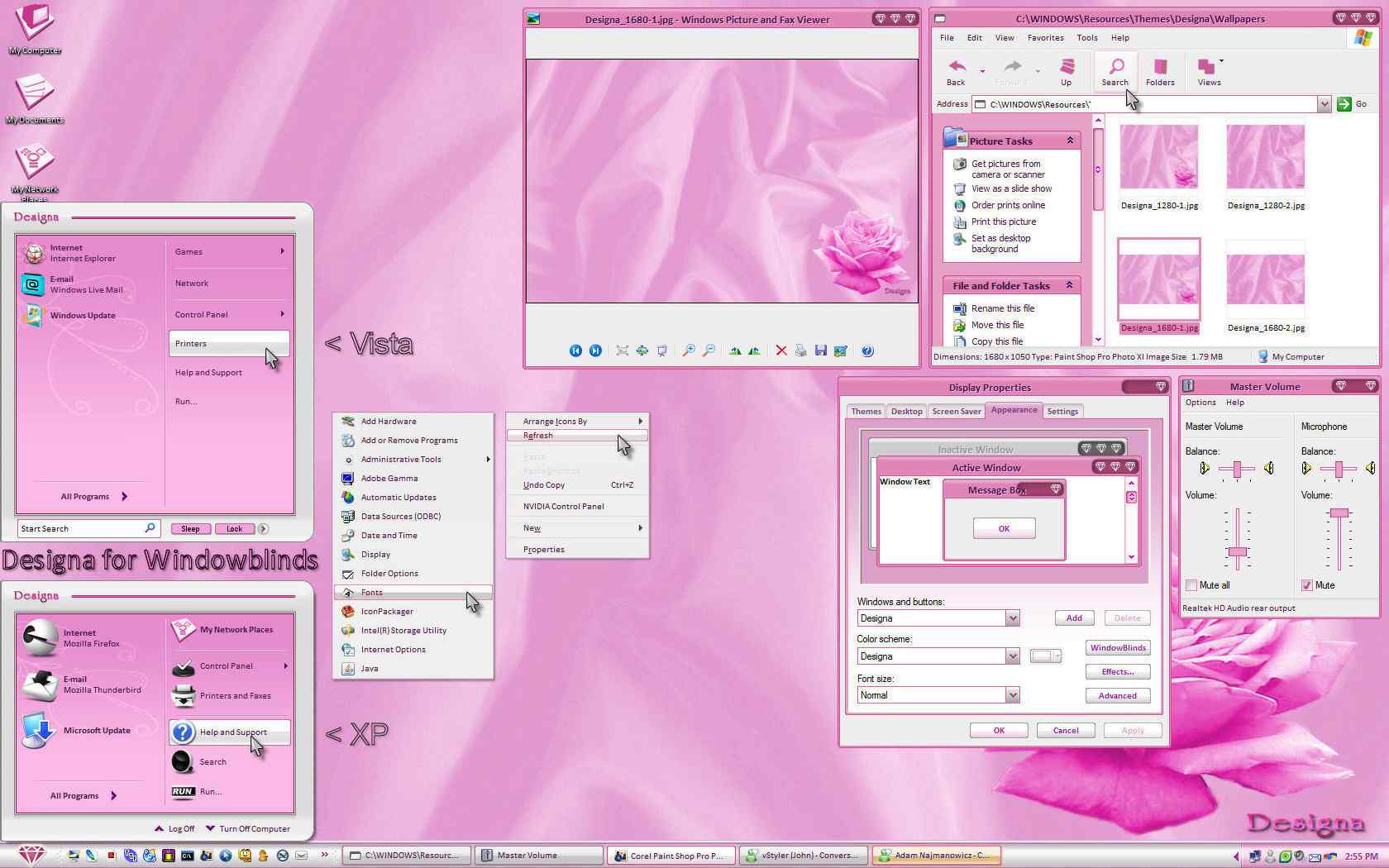Click diamond Start button on taskbar

[31, 856]
